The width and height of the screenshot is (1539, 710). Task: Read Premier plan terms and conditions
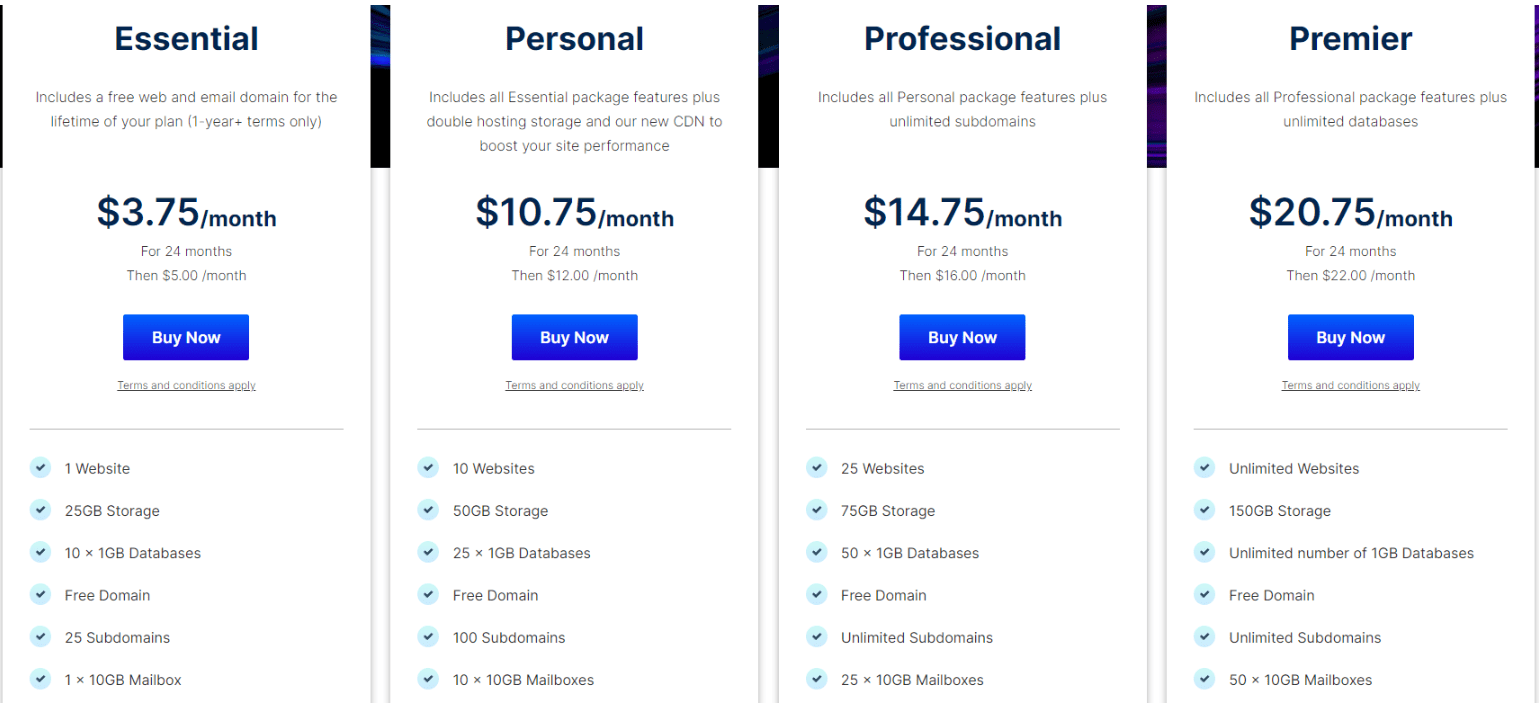(x=1350, y=386)
